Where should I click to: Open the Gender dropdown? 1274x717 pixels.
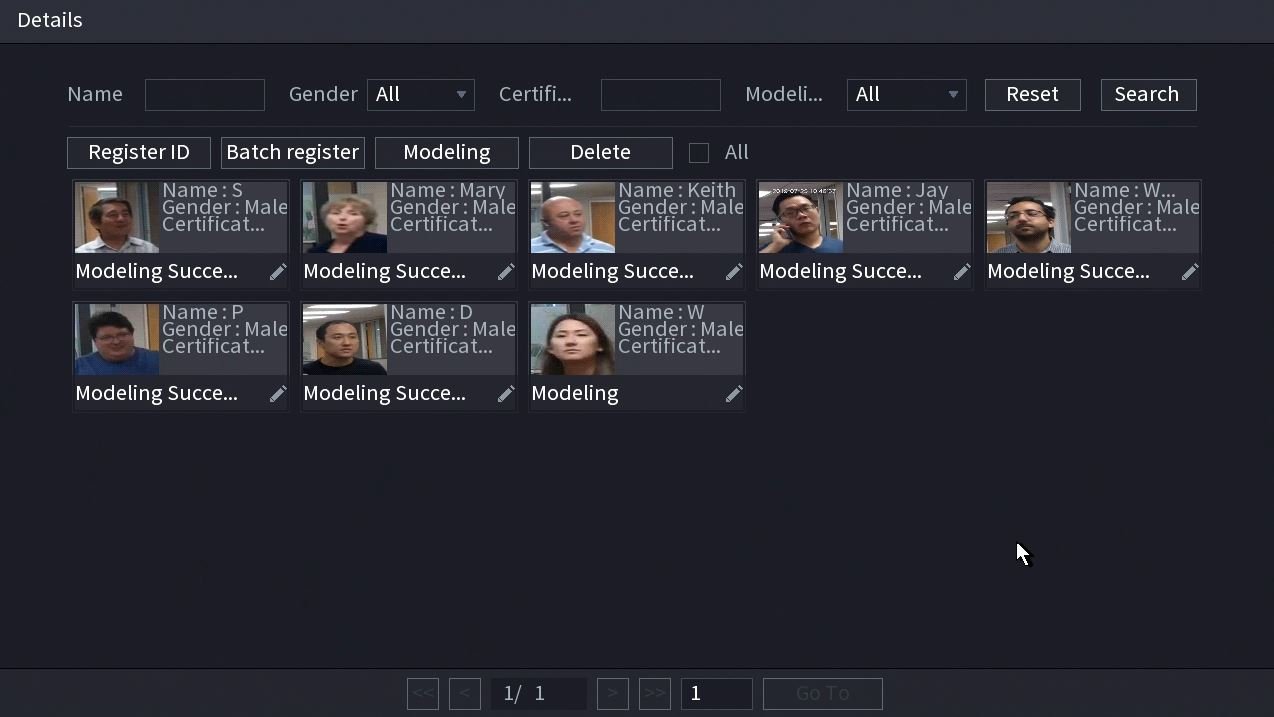click(421, 95)
